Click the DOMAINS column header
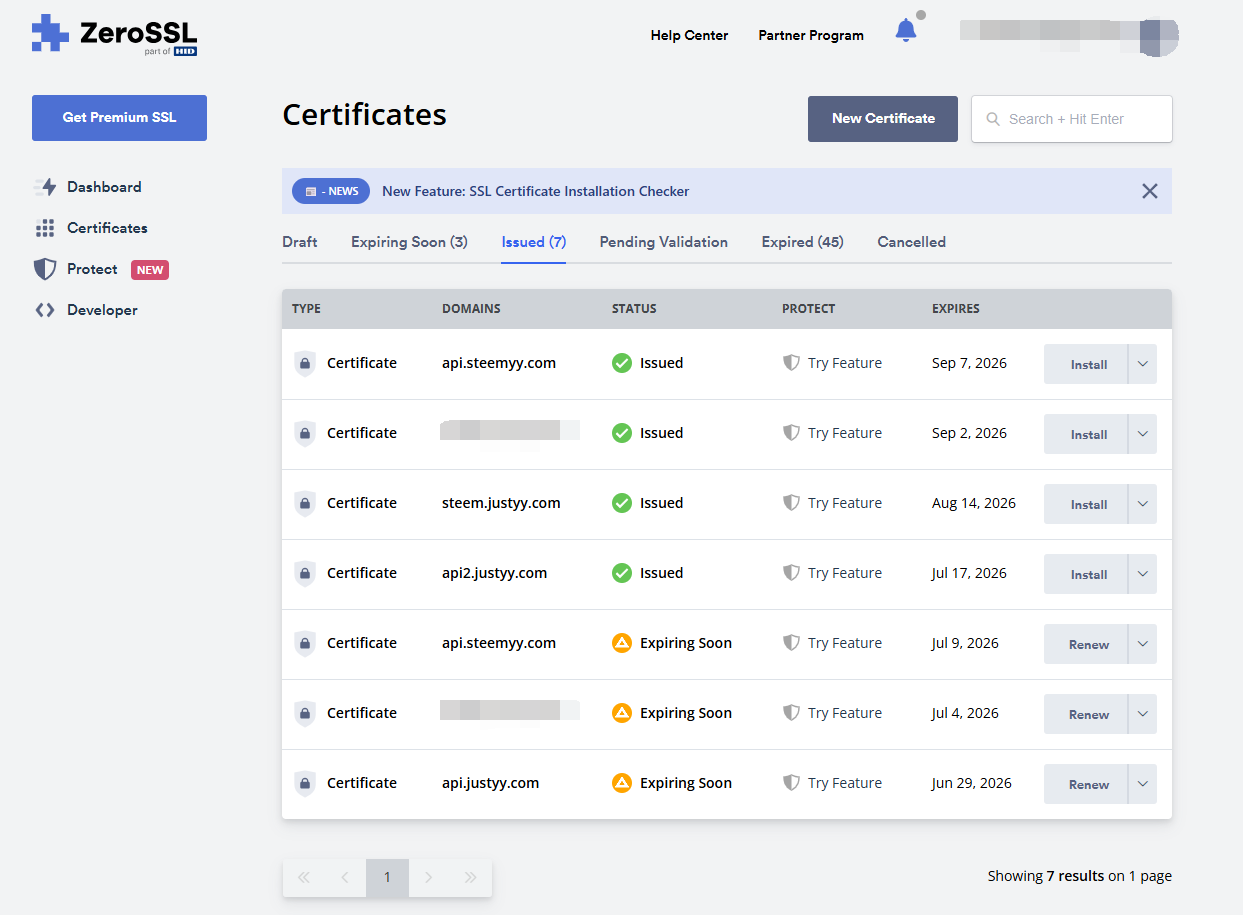This screenshot has height=915, width=1243. click(x=471, y=309)
